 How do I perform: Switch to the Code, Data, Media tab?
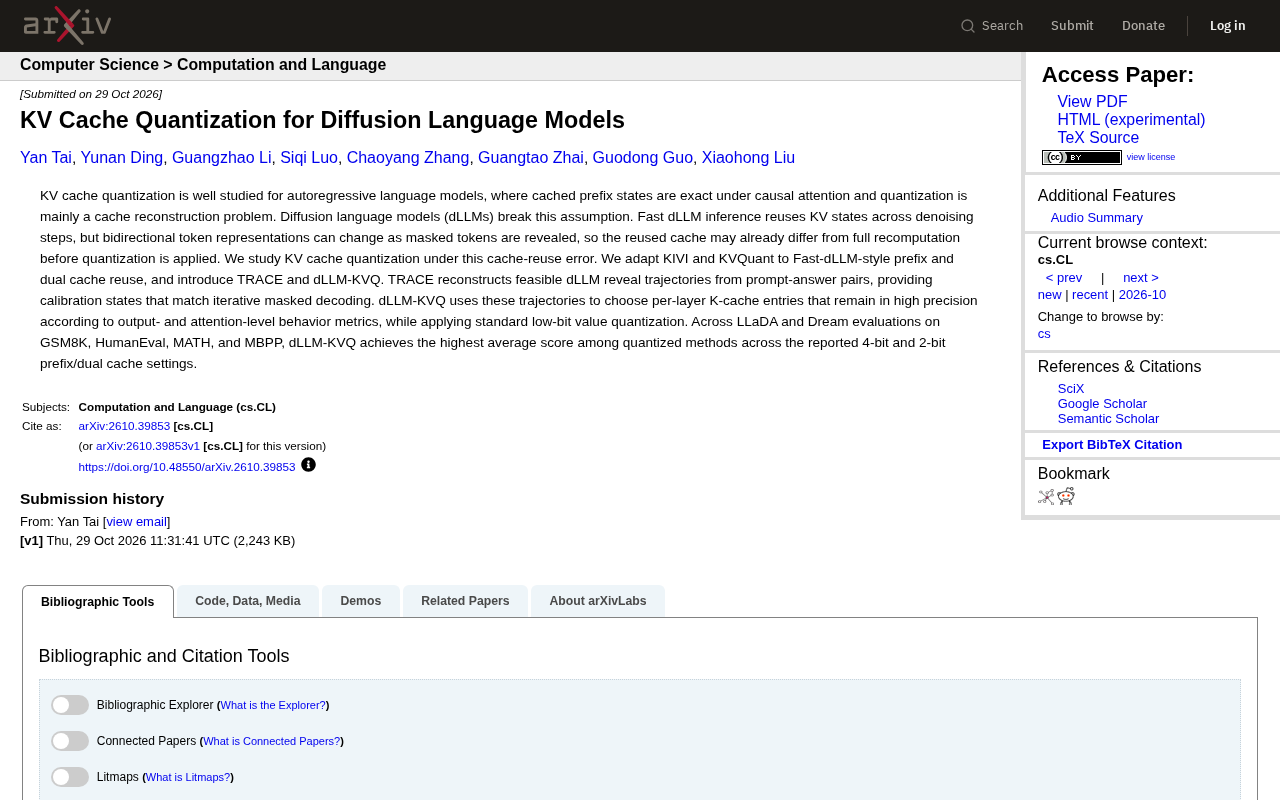(x=248, y=601)
